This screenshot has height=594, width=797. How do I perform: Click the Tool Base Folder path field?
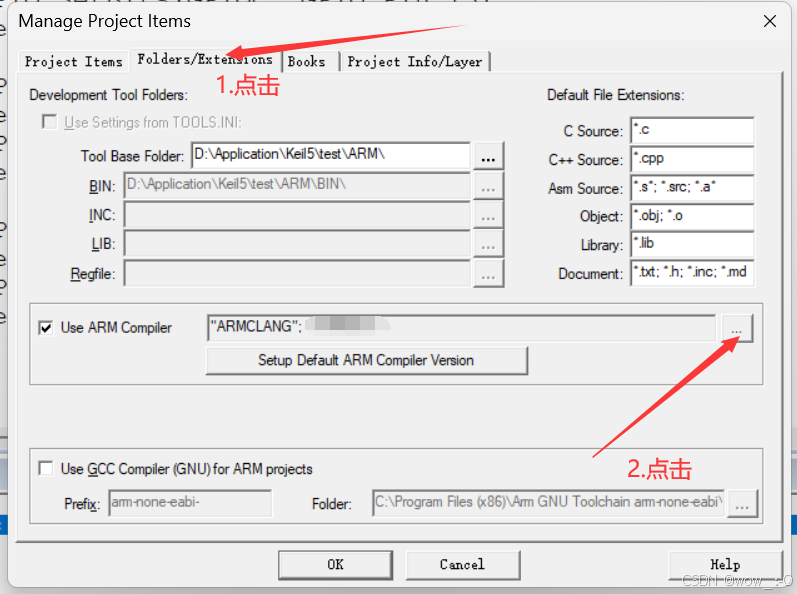tap(331, 155)
